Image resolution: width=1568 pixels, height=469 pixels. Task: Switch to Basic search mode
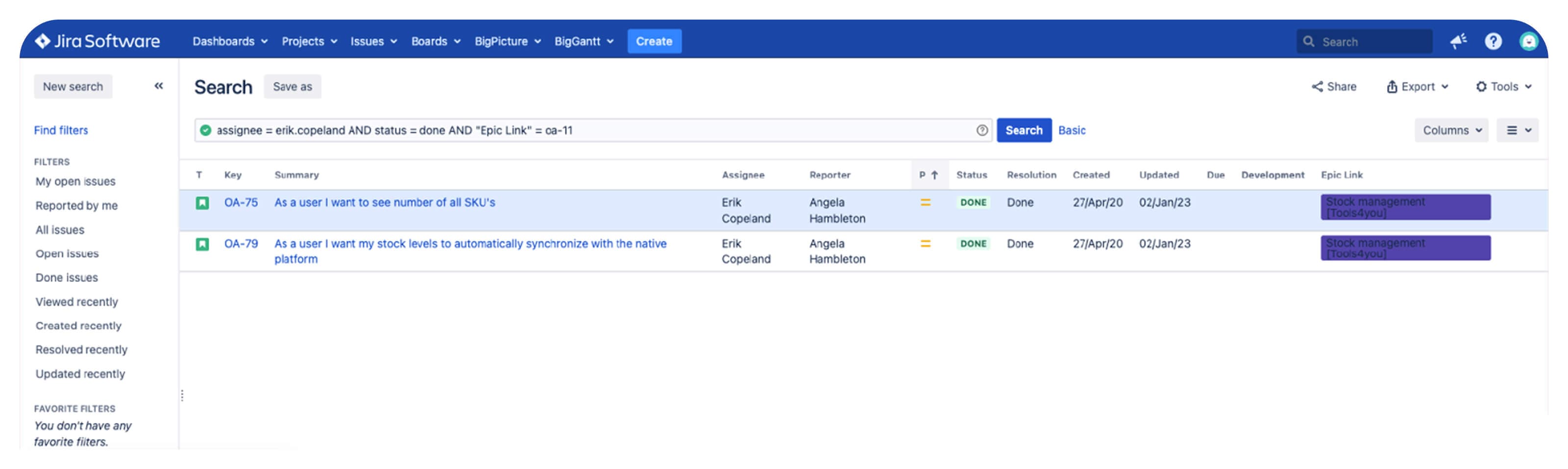(x=1072, y=130)
